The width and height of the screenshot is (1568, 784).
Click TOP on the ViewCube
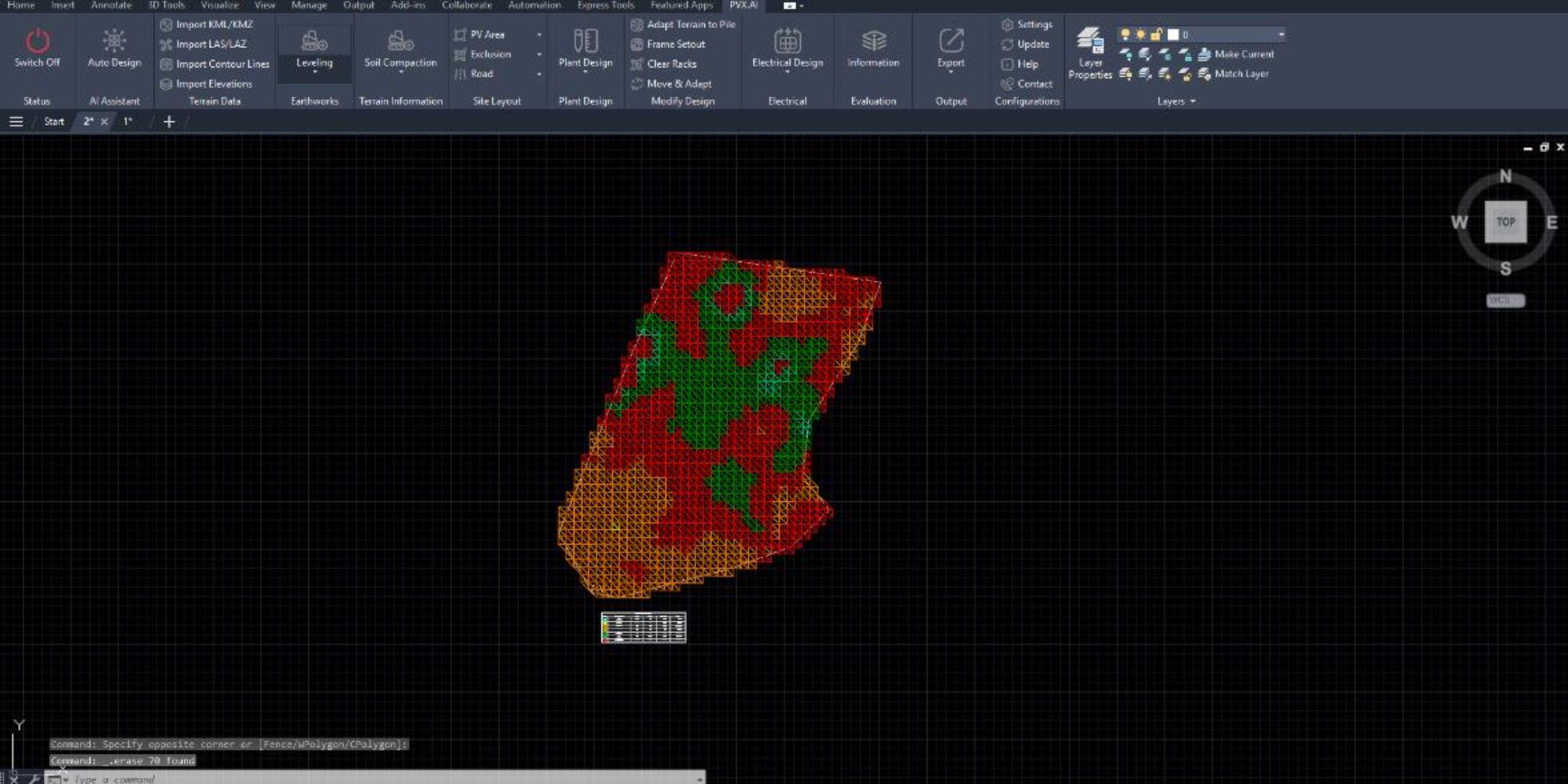click(x=1506, y=222)
